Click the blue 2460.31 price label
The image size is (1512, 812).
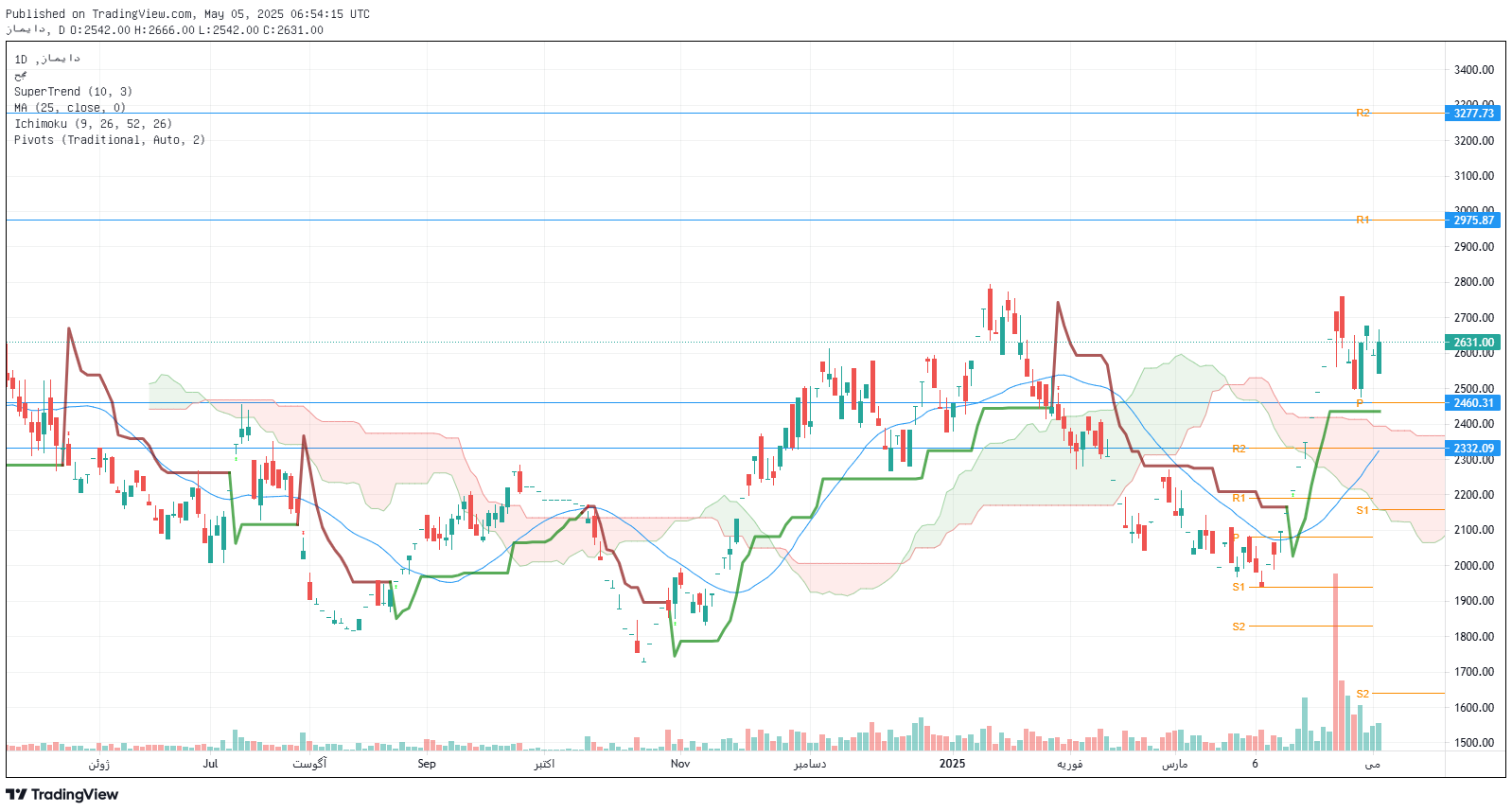click(1473, 403)
